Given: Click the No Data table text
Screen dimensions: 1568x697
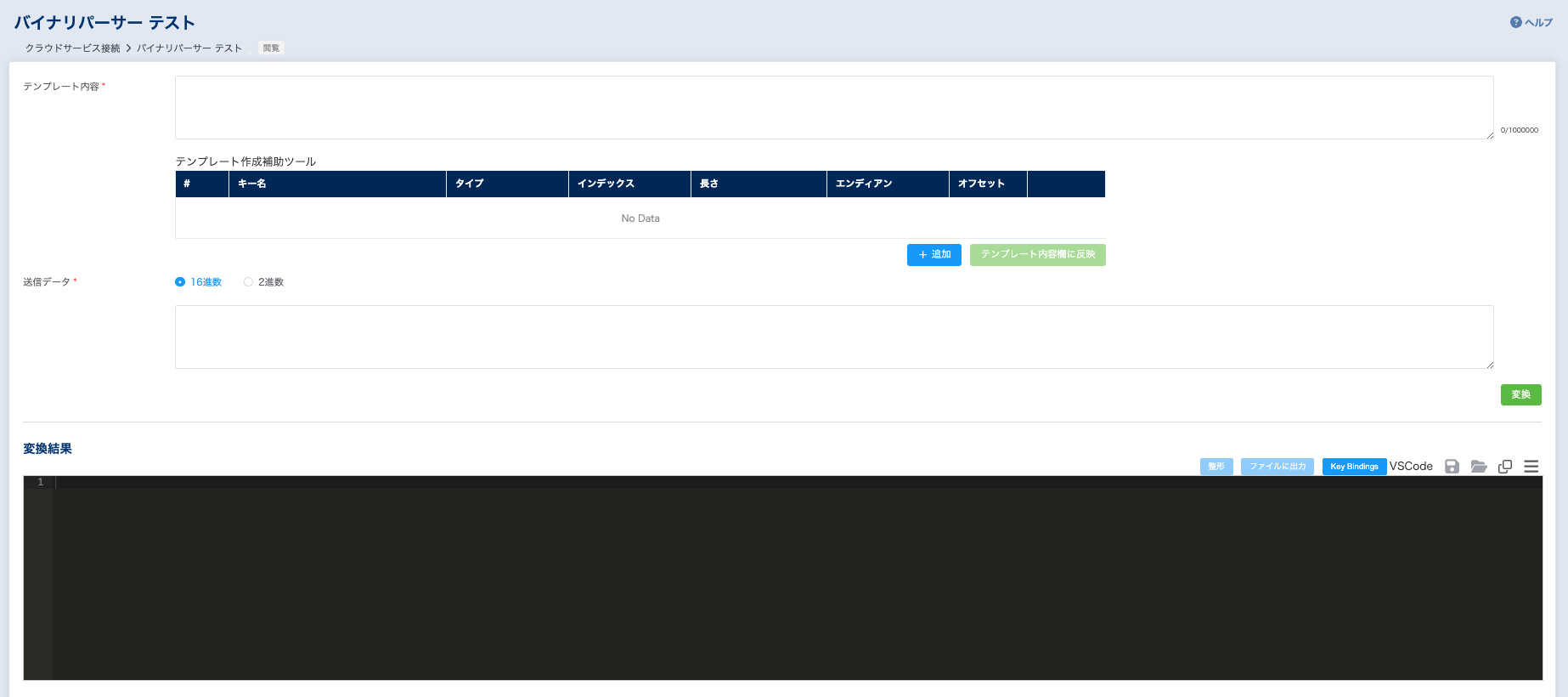Looking at the screenshot, I should point(640,218).
